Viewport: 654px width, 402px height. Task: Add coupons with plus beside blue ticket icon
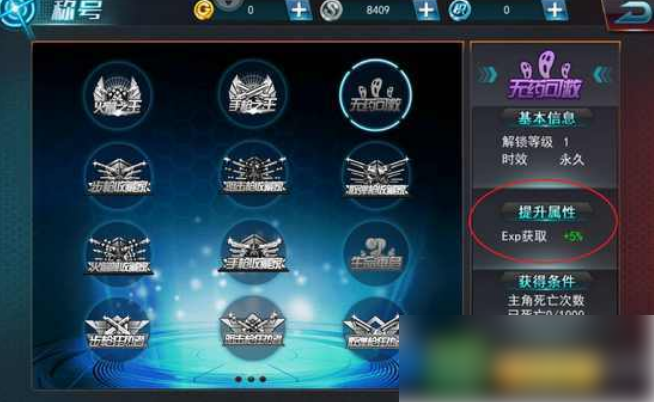click(x=555, y=10)
